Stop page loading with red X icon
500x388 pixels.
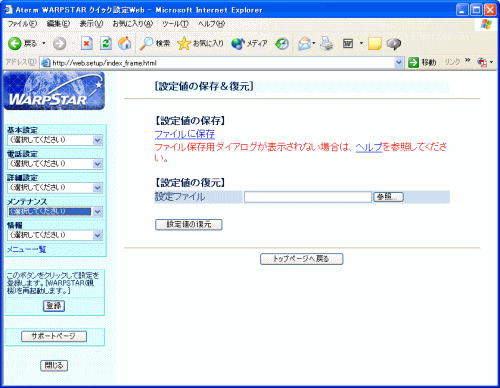coord(87,43)
